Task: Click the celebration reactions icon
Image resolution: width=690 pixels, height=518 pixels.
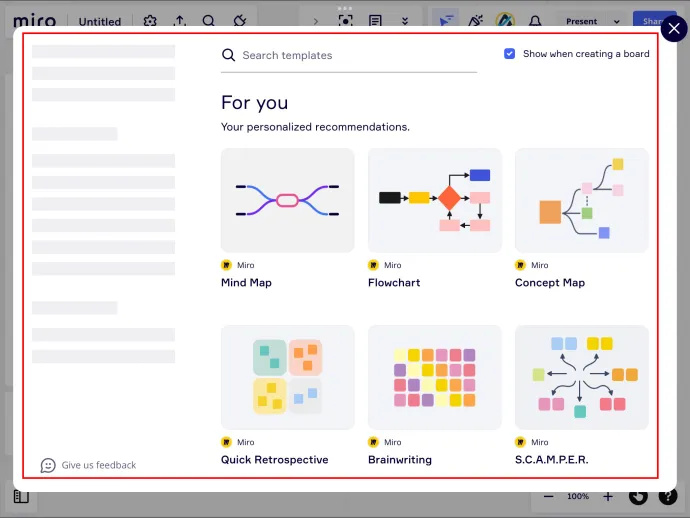Action: coord(476,20)
